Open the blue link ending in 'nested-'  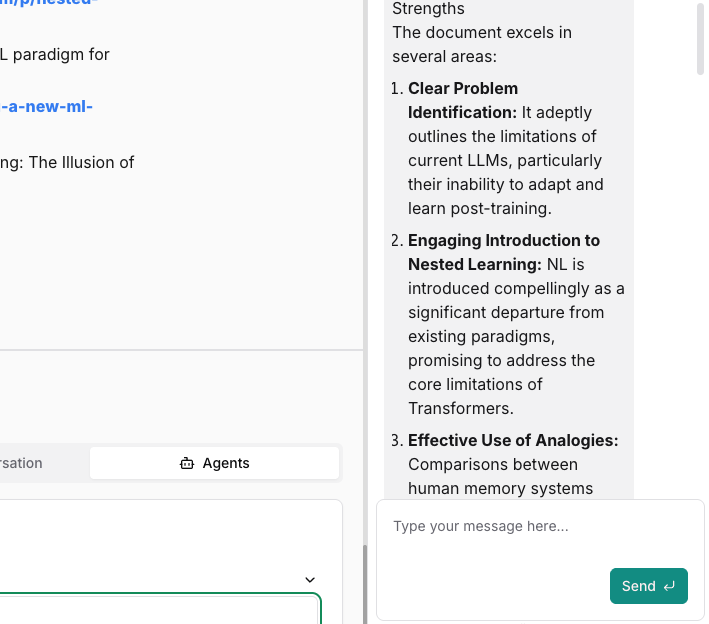pos(50,3)
